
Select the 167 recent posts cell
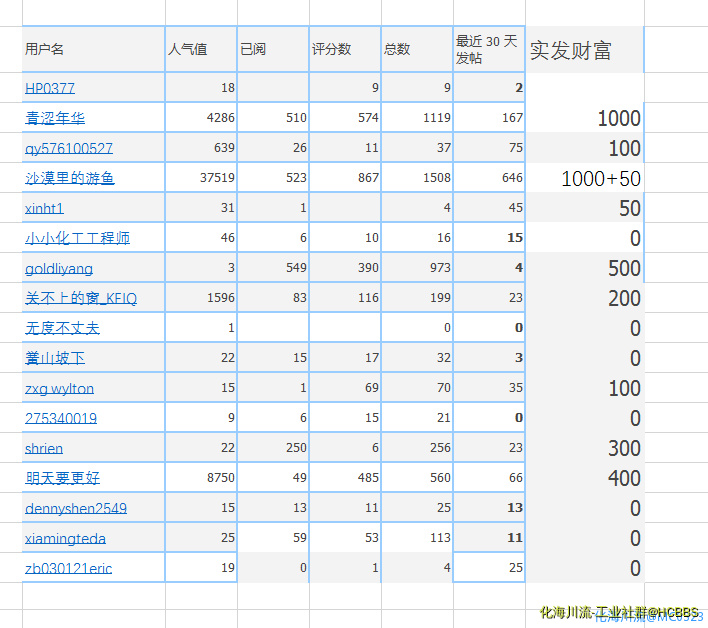[489, 118]
